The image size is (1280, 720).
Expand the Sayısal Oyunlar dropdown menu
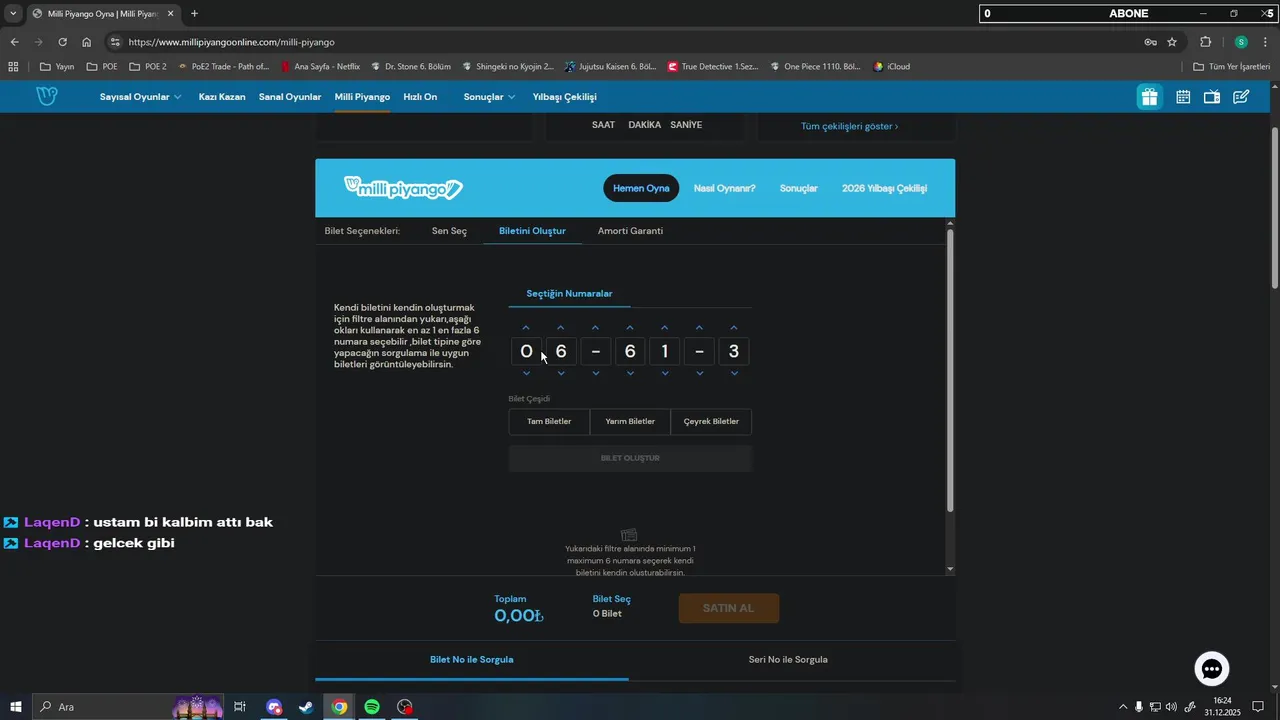pos(140,97)
